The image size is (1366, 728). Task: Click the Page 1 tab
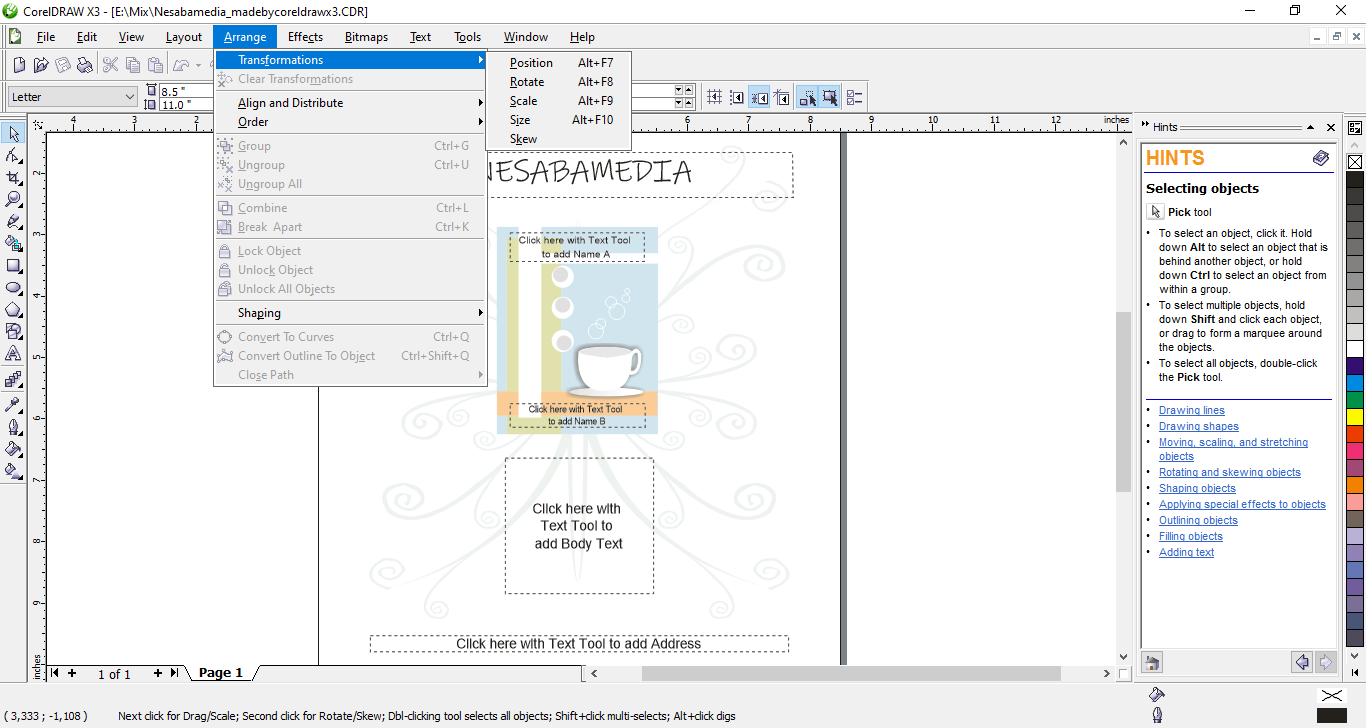pos(220,673)
